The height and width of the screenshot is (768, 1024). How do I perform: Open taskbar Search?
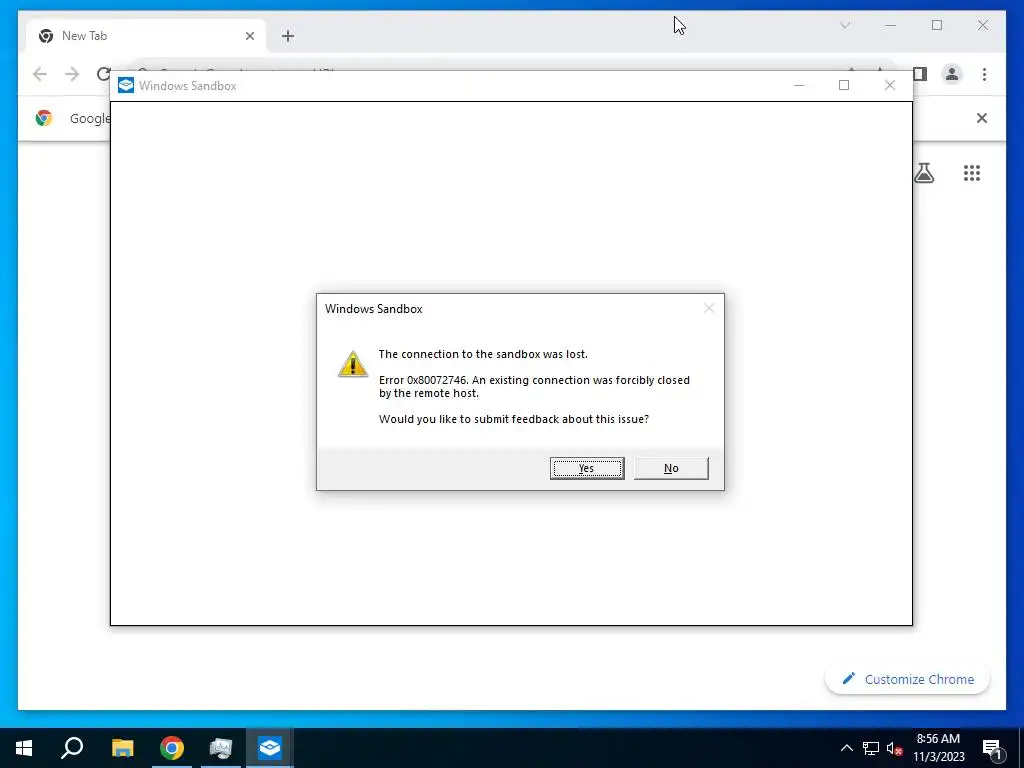(x=72, y=748)
